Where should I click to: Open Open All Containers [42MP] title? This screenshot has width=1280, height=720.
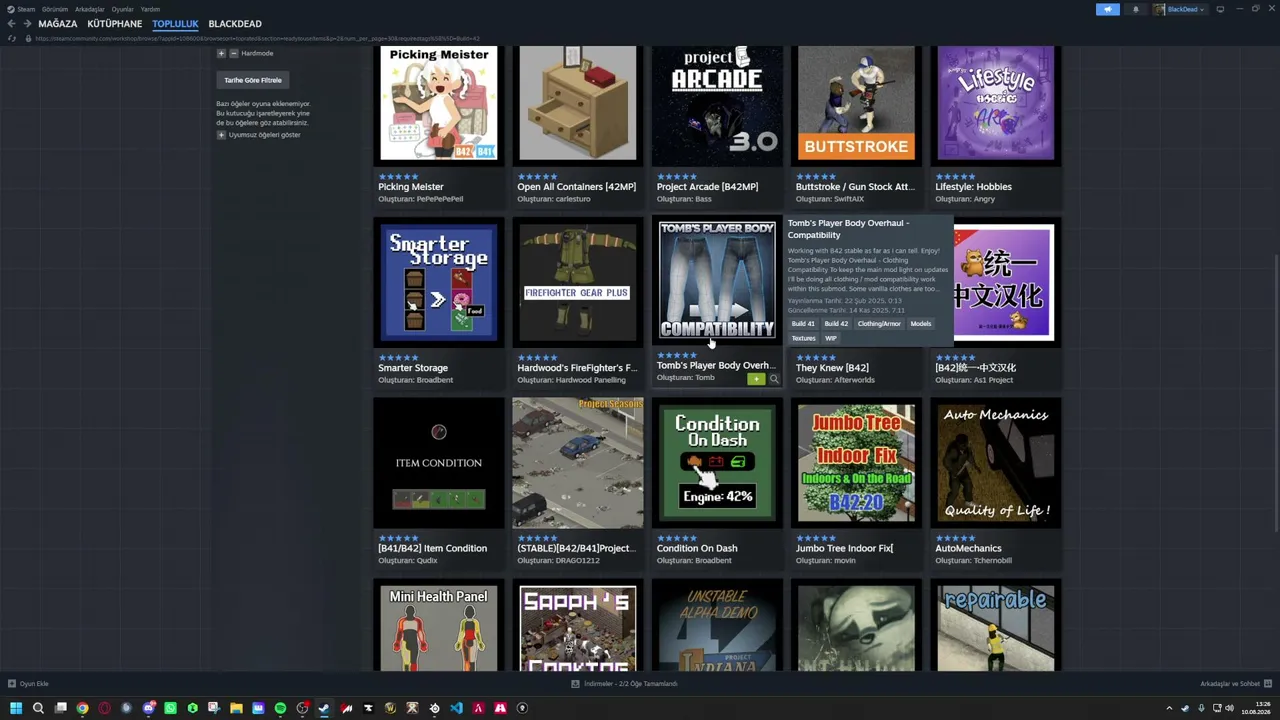point(577,187)
